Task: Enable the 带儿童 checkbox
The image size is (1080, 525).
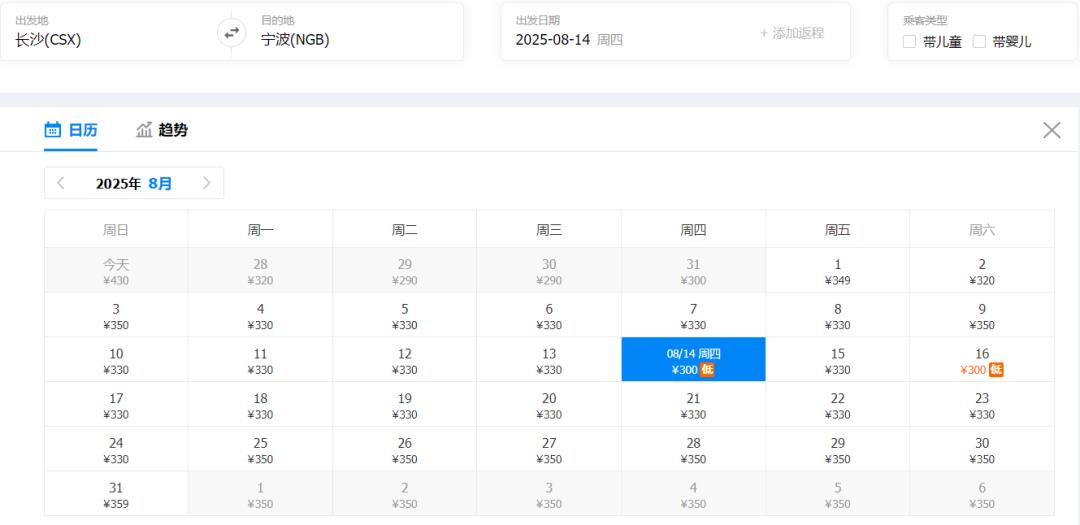Action: [x=909, y=41]
